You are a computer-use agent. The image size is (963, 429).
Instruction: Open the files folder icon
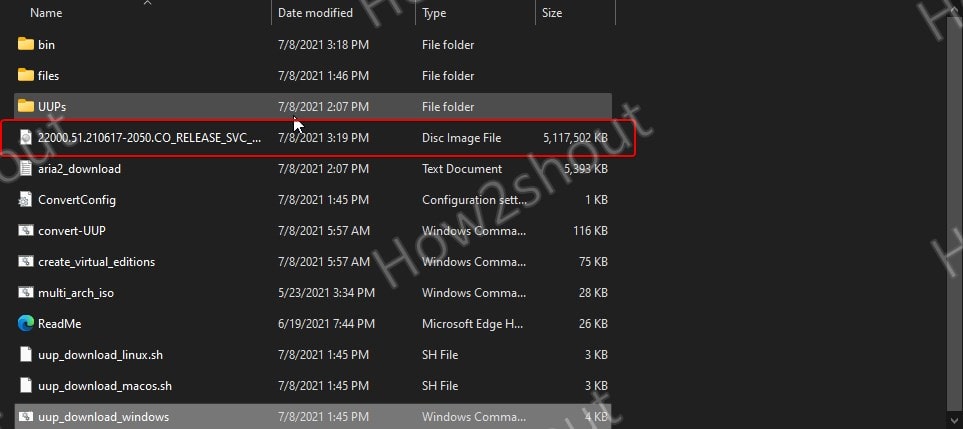tap(26, 76)
